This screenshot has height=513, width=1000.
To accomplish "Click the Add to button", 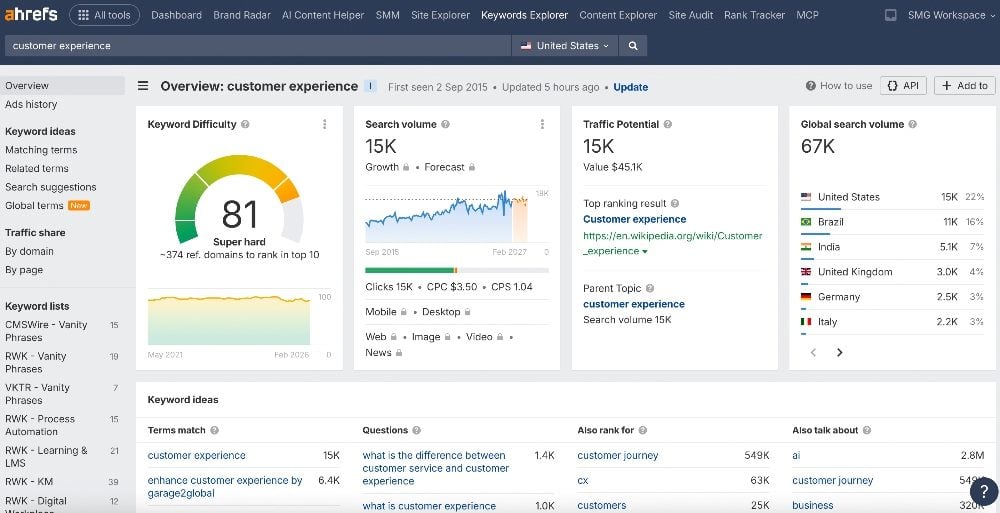I will 964,86.
